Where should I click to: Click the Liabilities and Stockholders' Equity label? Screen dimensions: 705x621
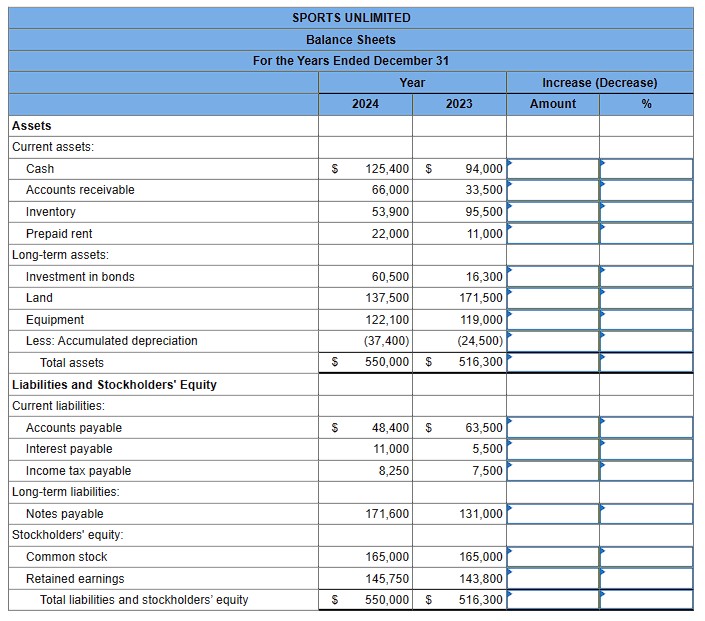click(114, 385)
